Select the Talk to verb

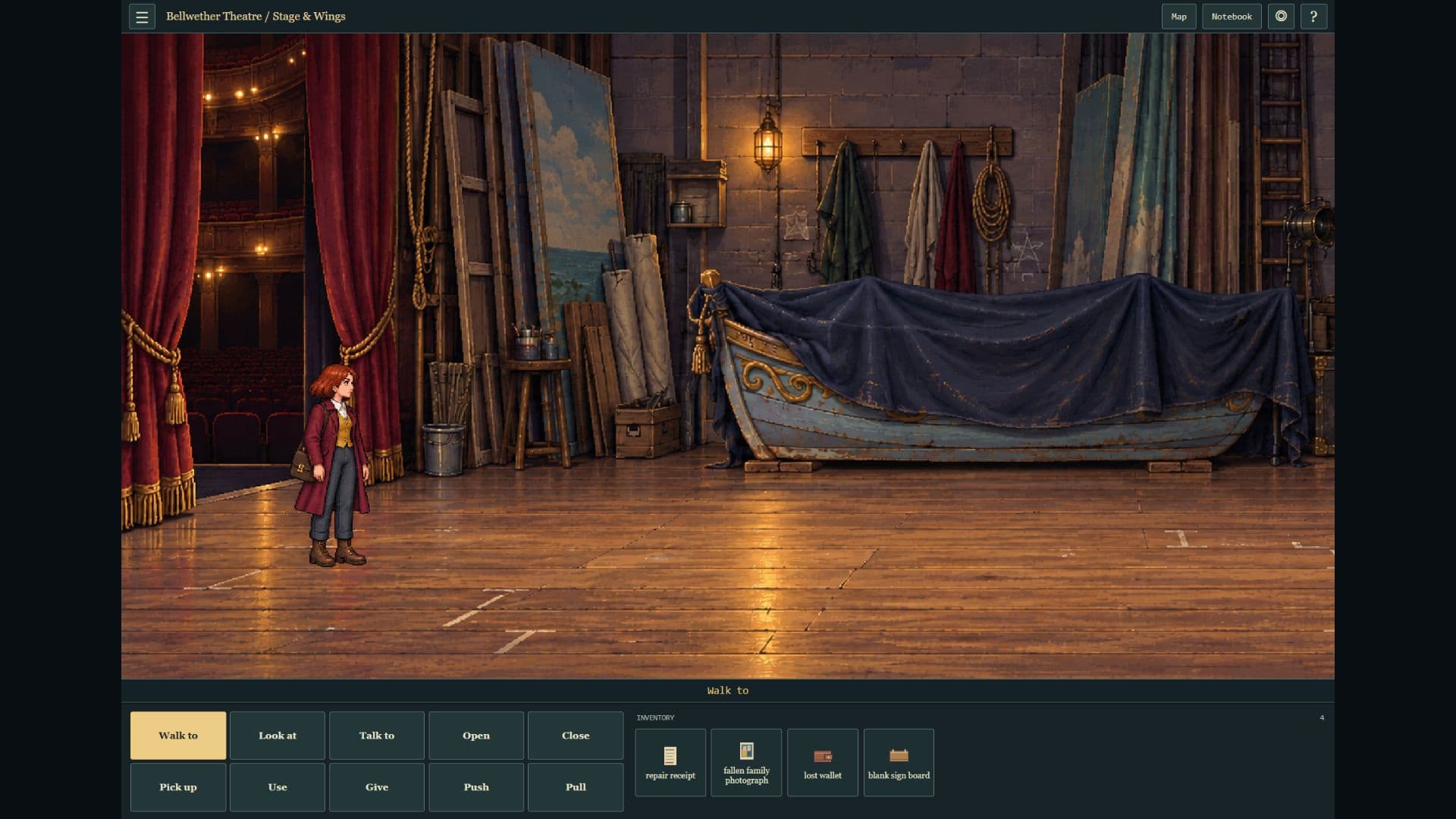377,736
